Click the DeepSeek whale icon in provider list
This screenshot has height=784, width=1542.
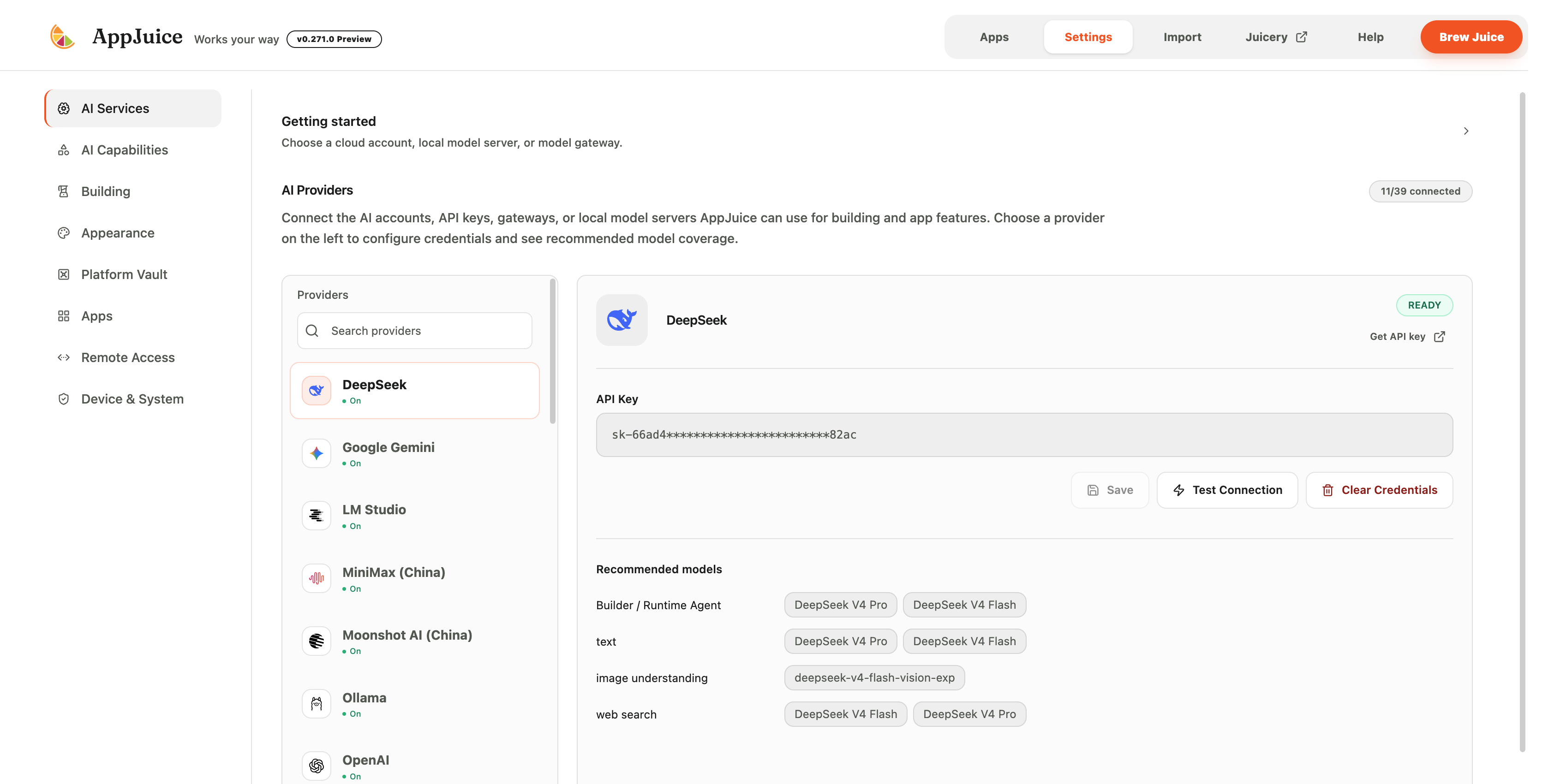coord(317,391)
